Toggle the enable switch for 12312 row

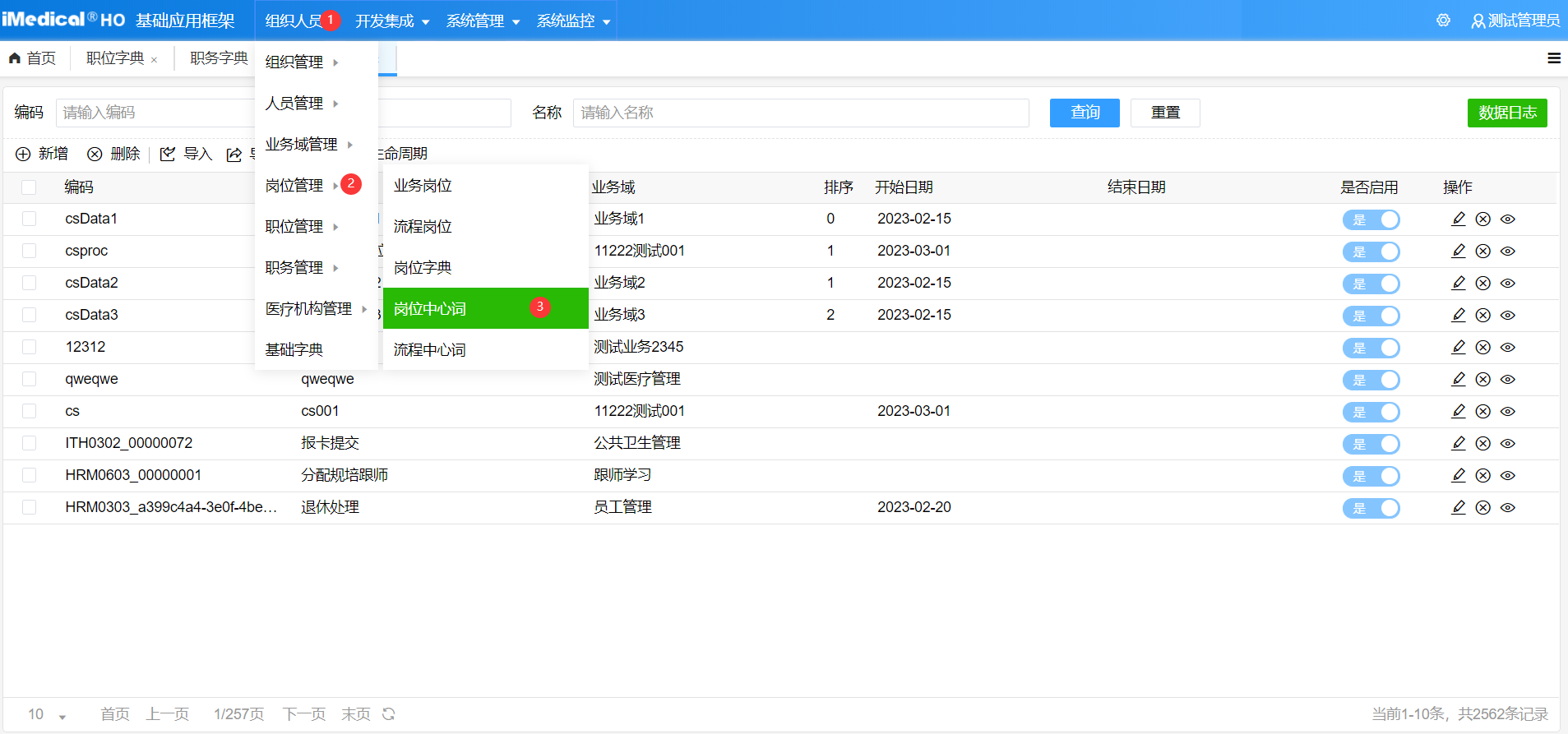(1371, 348)
